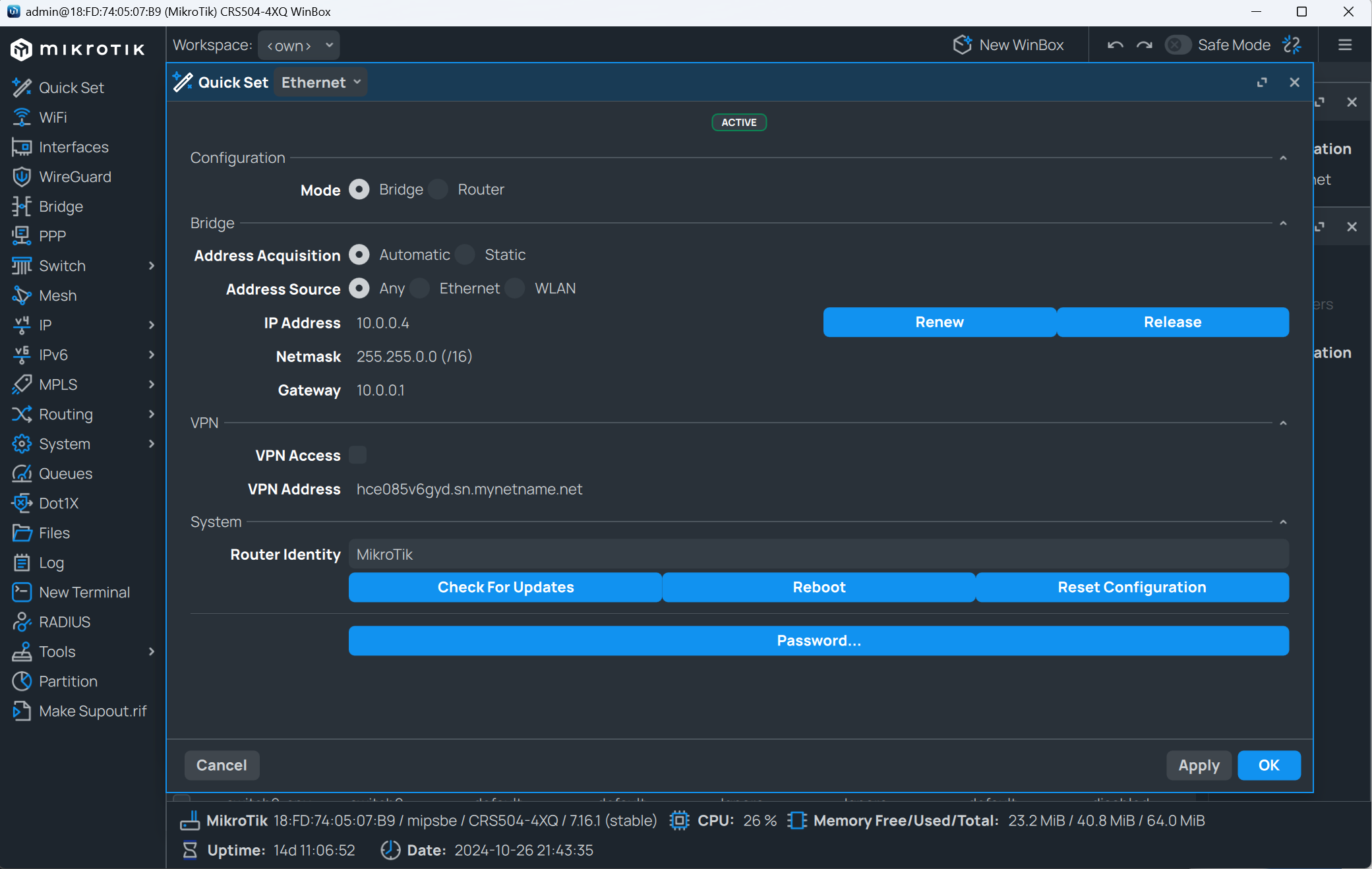This screenshot has width=1372, height=869.
Task: Click the Reboot button
Action: point(819,587)
